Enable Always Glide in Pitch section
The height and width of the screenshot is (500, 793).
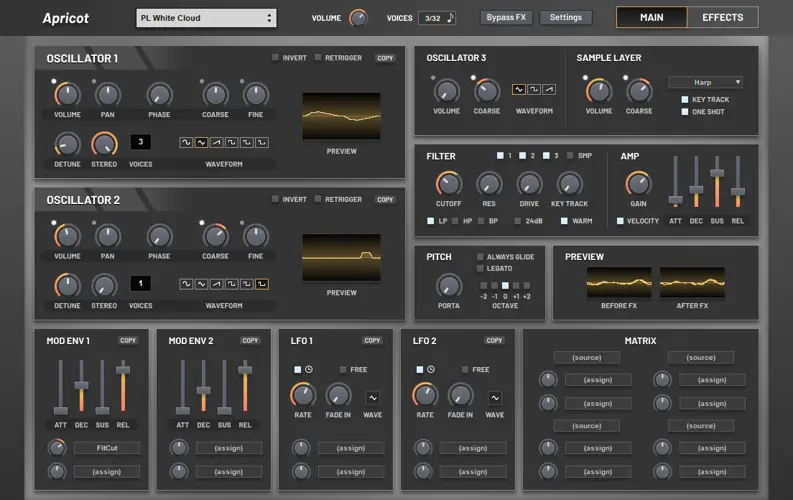[x=480, y=257]
